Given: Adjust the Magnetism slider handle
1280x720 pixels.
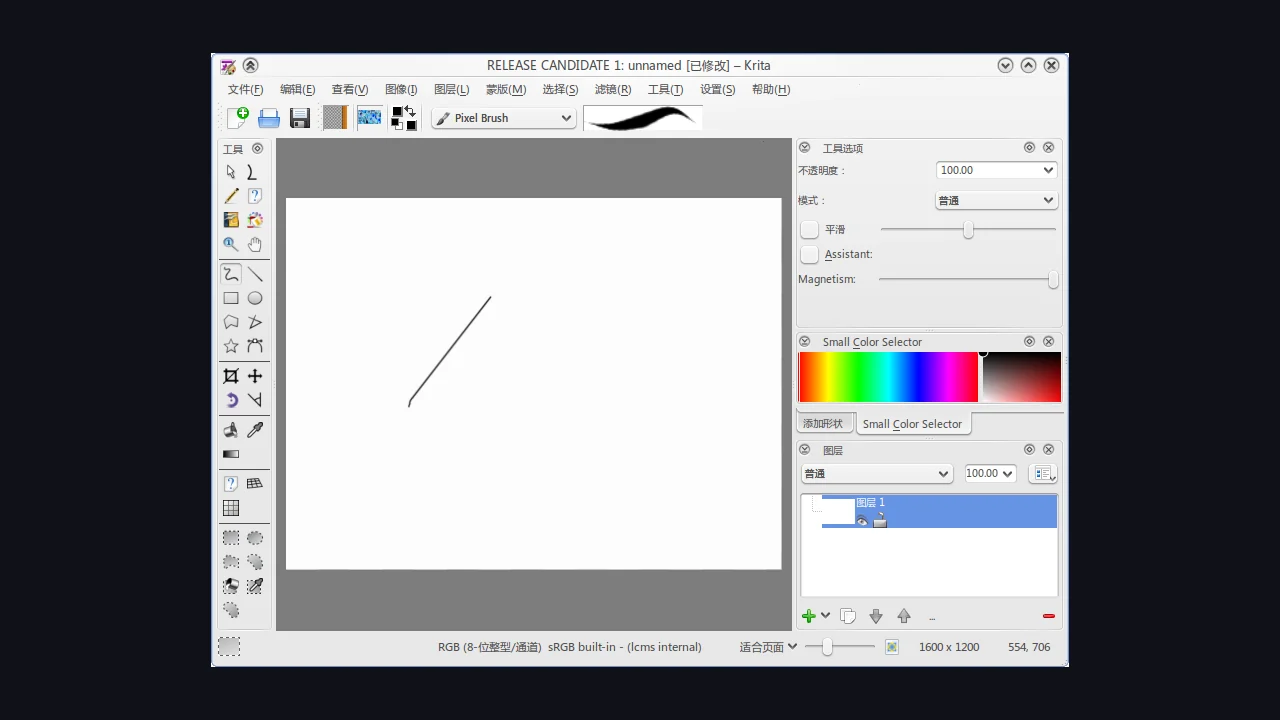Looking at the screenshot, I should pos(1053,280).
